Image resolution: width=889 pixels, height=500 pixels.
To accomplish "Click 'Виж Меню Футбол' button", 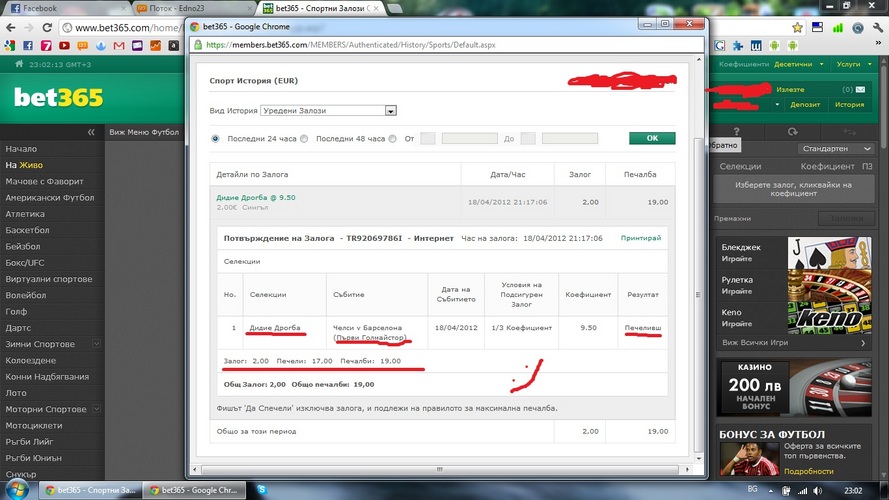I will 144,132.
